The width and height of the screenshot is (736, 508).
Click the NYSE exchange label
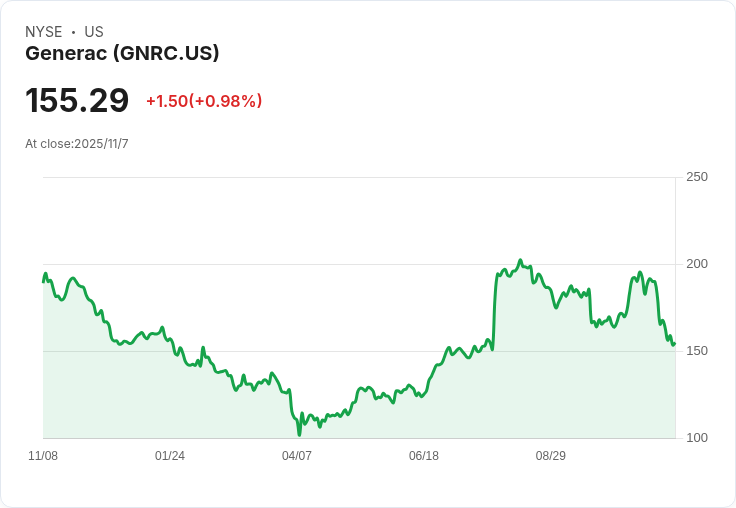43,32
